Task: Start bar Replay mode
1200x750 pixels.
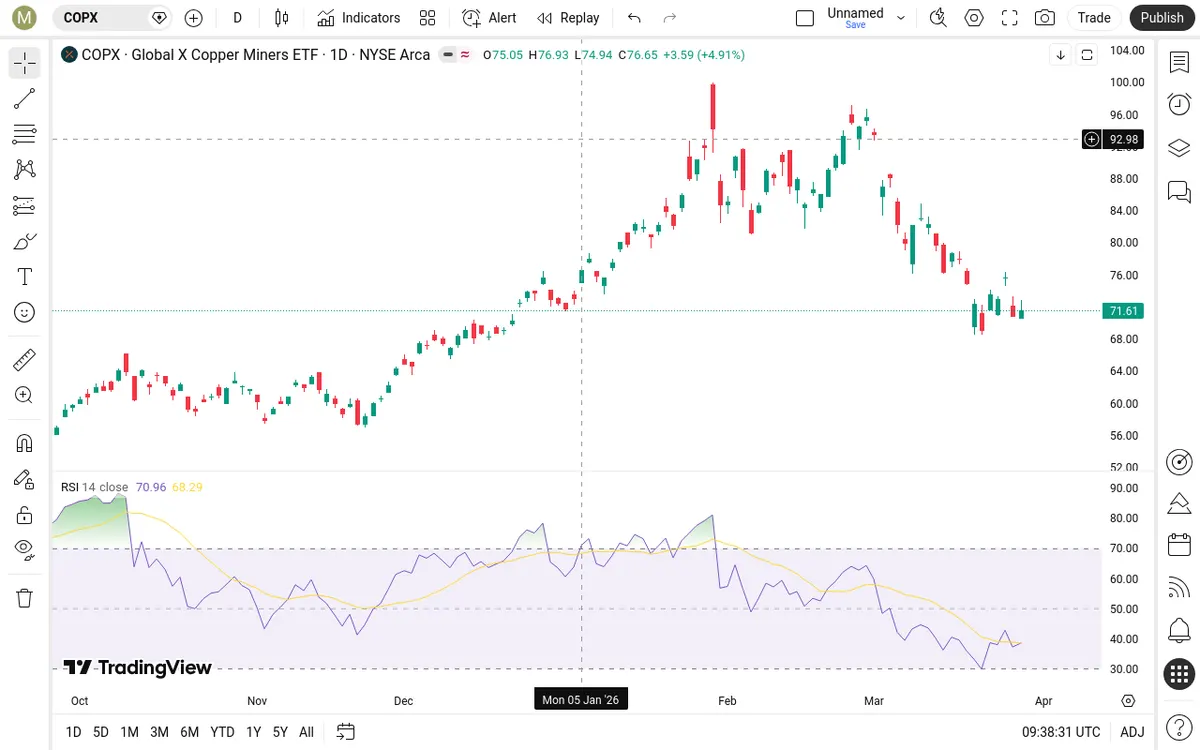Action: point(567,17)
